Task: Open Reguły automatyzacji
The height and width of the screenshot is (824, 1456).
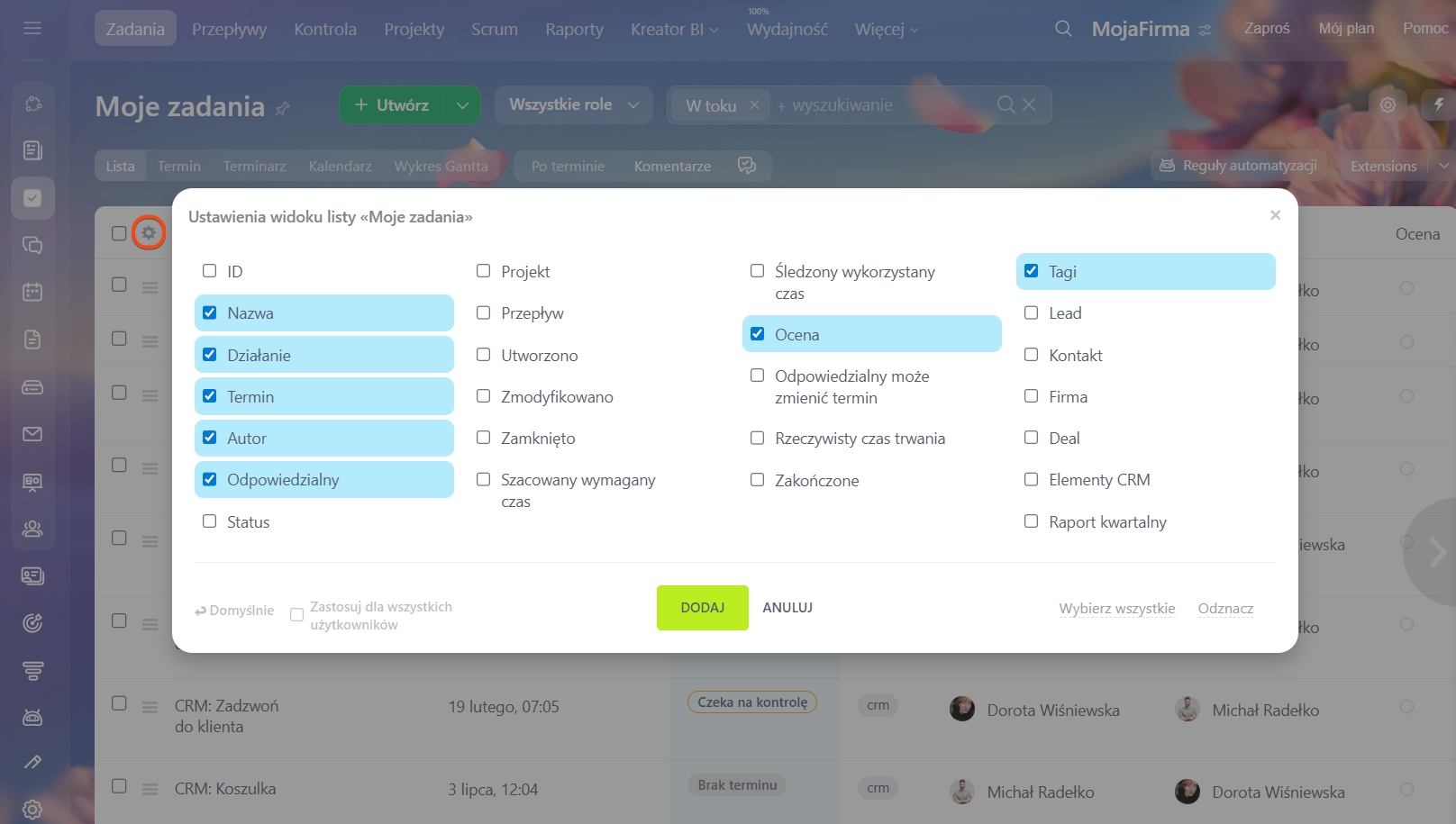Action: click(1238, 166)
